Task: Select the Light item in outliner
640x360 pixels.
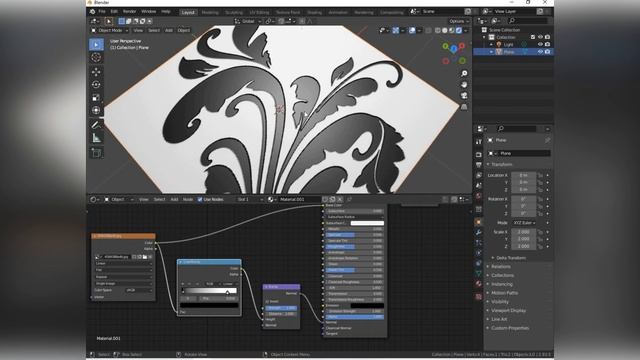Action: pyautogui.click(x=509, y=44)
